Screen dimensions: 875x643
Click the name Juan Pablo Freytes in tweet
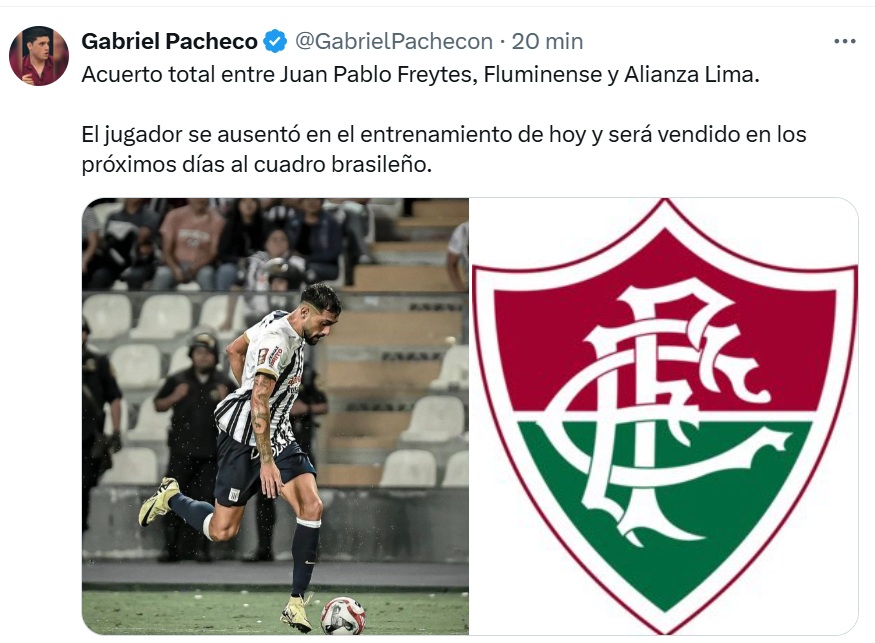pos(378,74)
